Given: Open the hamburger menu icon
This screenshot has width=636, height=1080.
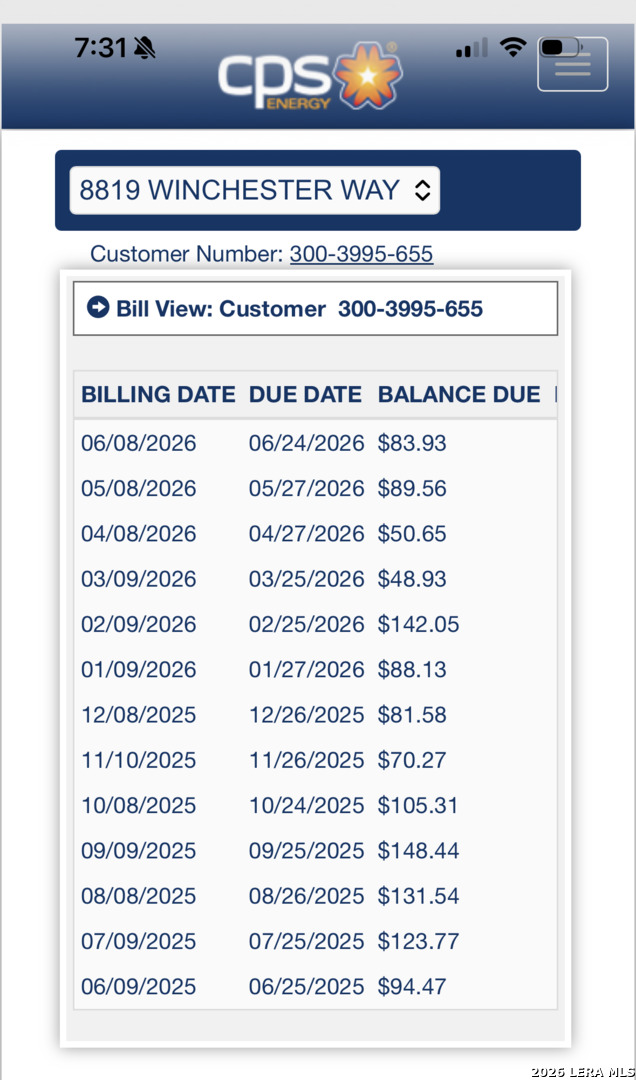Looking at the screenshot, I should click(573, 64).
